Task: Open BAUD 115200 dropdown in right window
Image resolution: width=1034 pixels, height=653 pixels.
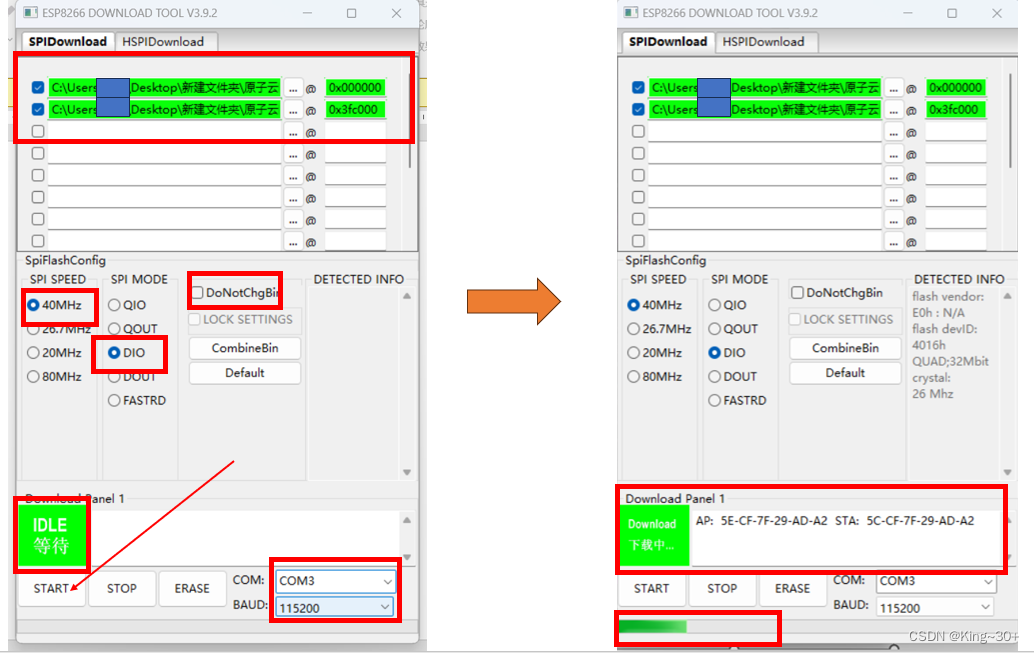Action: click(936, 607)
